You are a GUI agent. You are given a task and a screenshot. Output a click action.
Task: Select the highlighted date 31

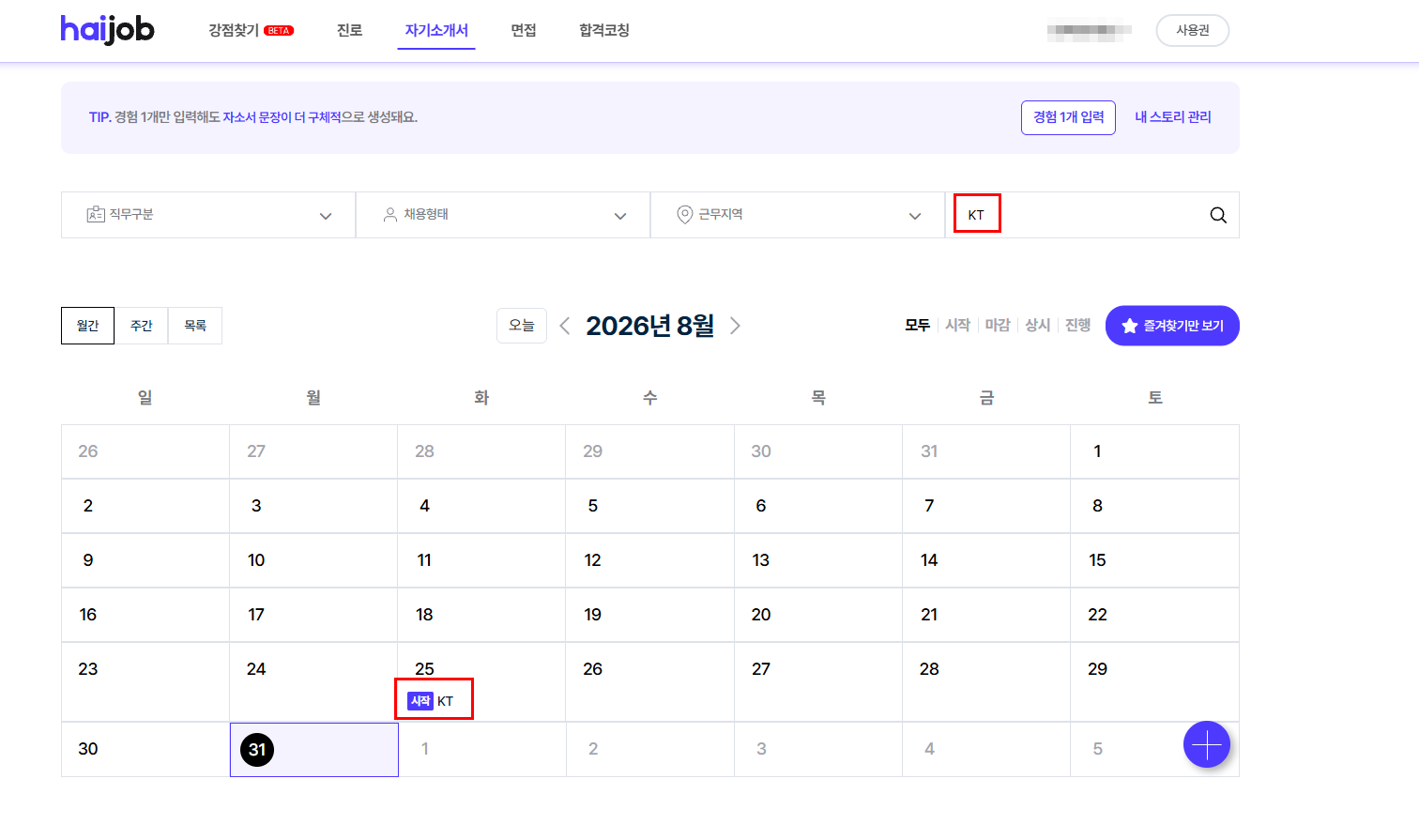pyautogui.click(x=257, y=749)
